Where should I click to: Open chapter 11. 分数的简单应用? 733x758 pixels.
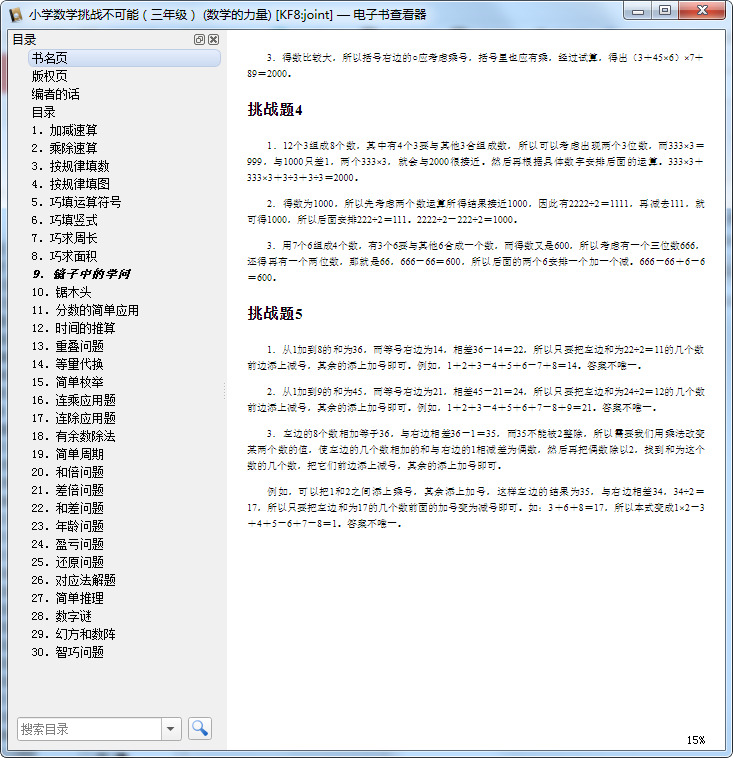point(85,310)
